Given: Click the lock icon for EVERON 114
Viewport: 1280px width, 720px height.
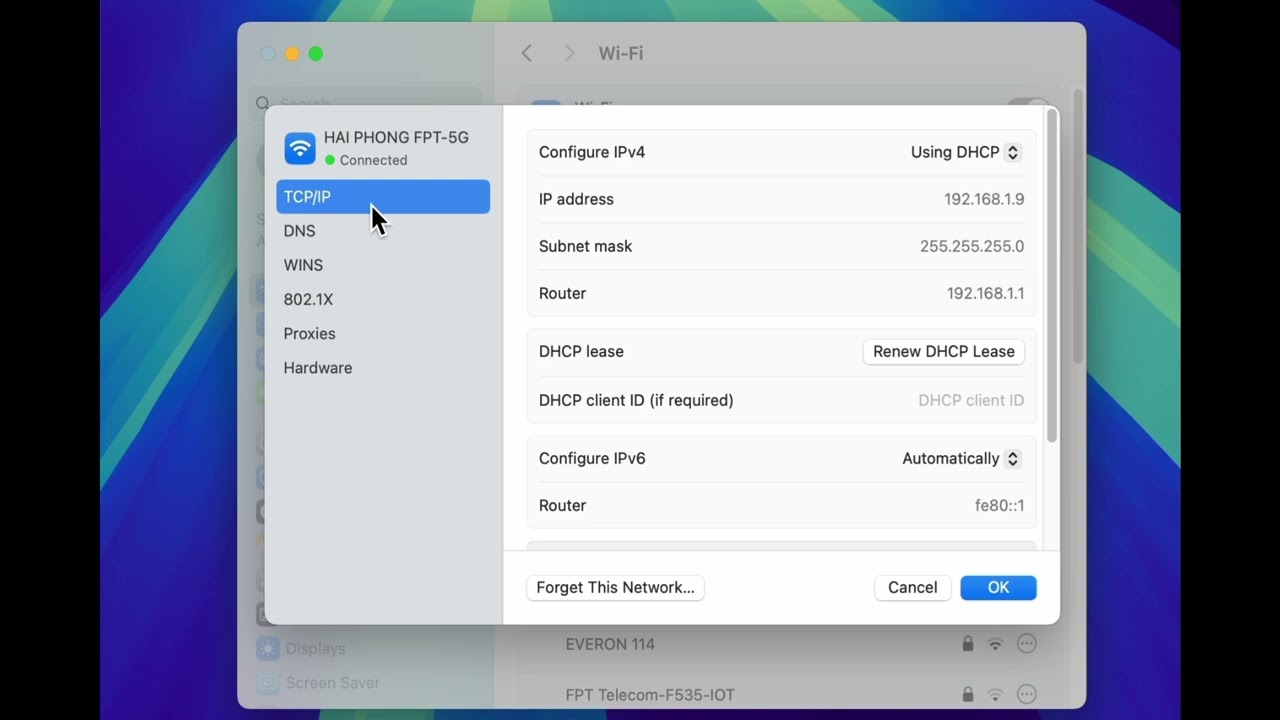Looking at the screenshot, I should [x=967, y=644].
